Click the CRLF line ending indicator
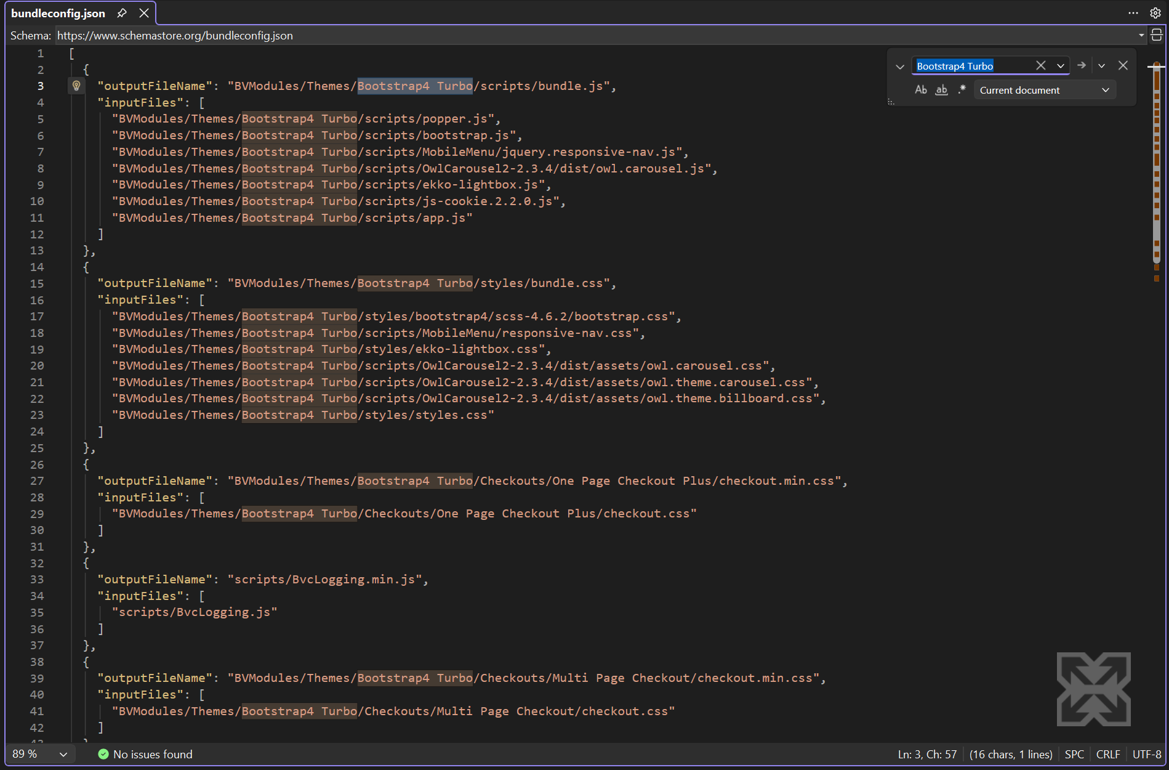This screenshot has height=770, width=1169. (x=1108, y=754)
